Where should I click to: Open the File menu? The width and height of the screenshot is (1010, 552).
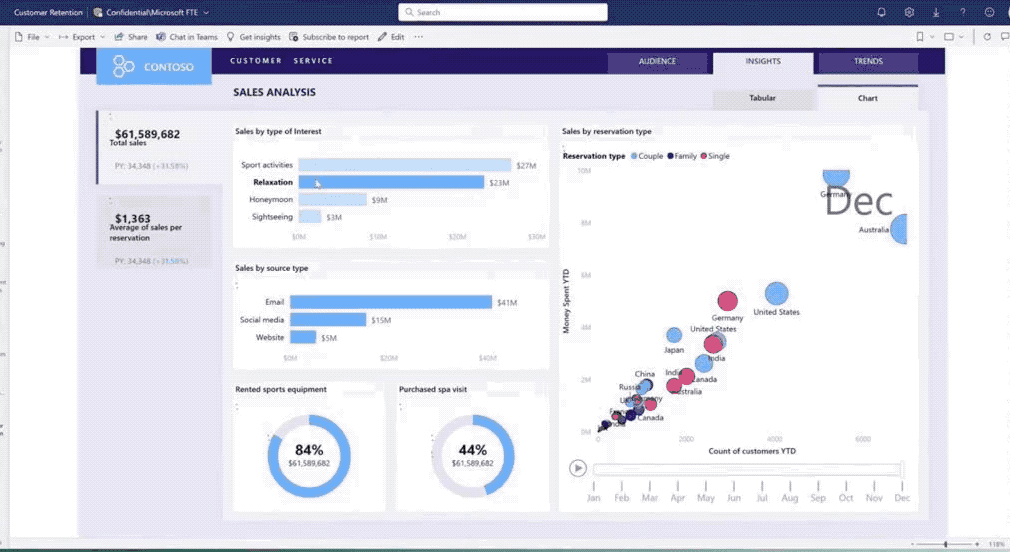pos(32,37)
